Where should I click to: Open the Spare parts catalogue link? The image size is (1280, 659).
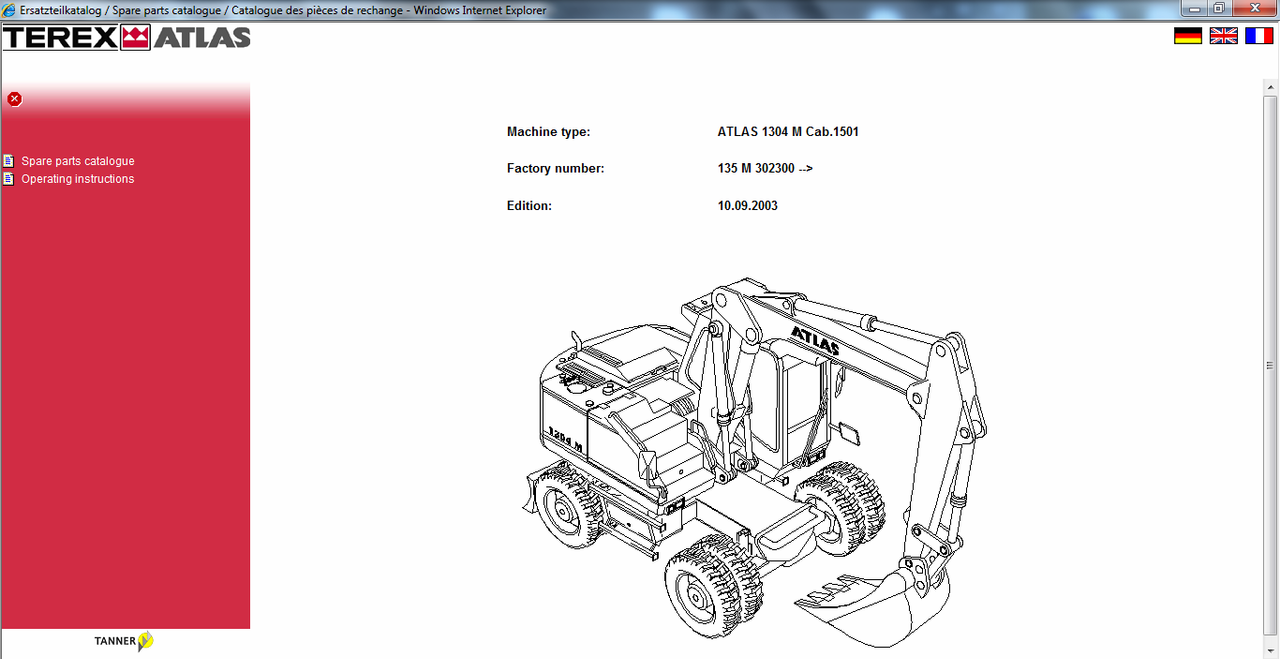78,161
